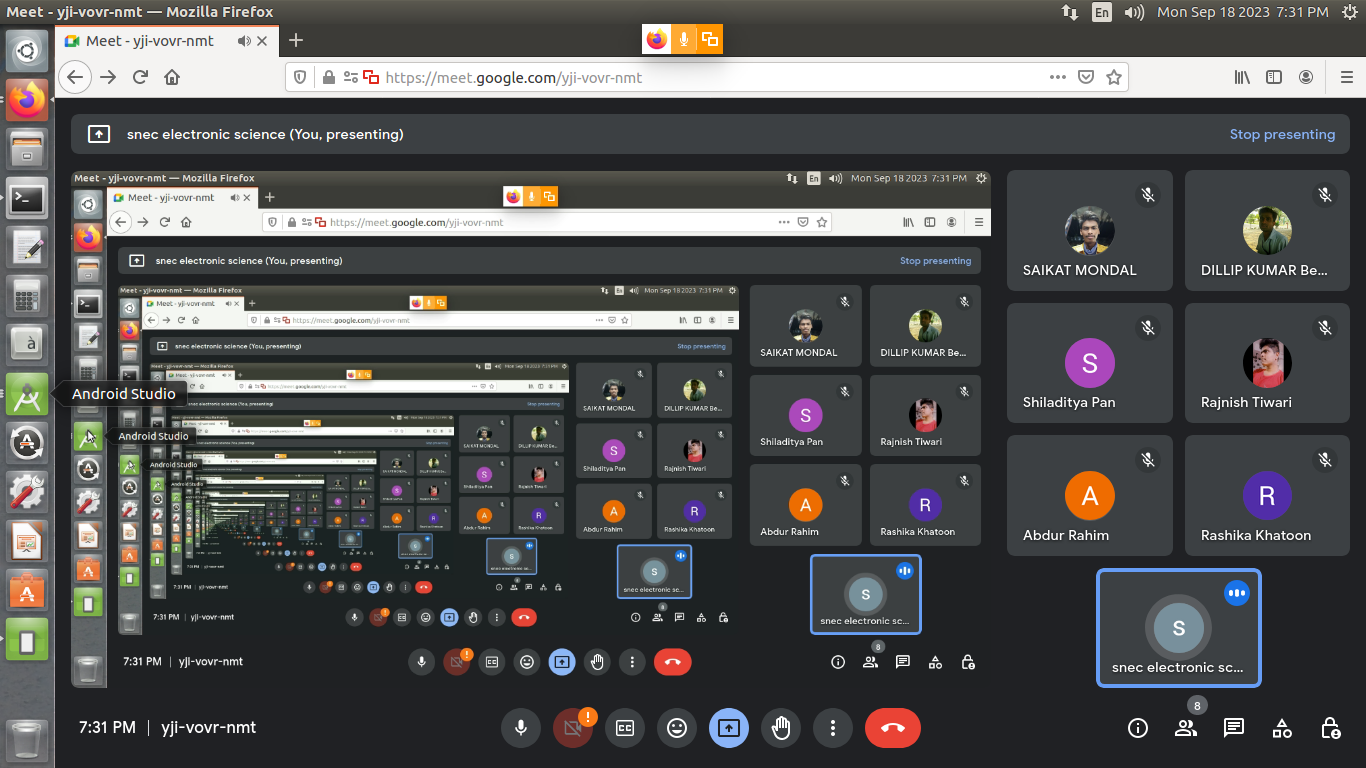Open activities icon in Meet
The image size is (1366, 768).
1282,728
